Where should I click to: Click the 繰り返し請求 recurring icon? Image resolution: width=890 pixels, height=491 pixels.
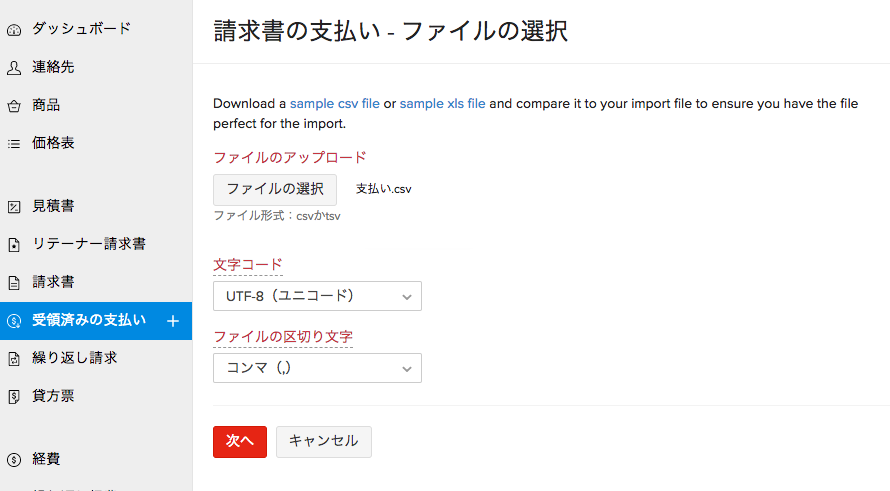[14, 358]
